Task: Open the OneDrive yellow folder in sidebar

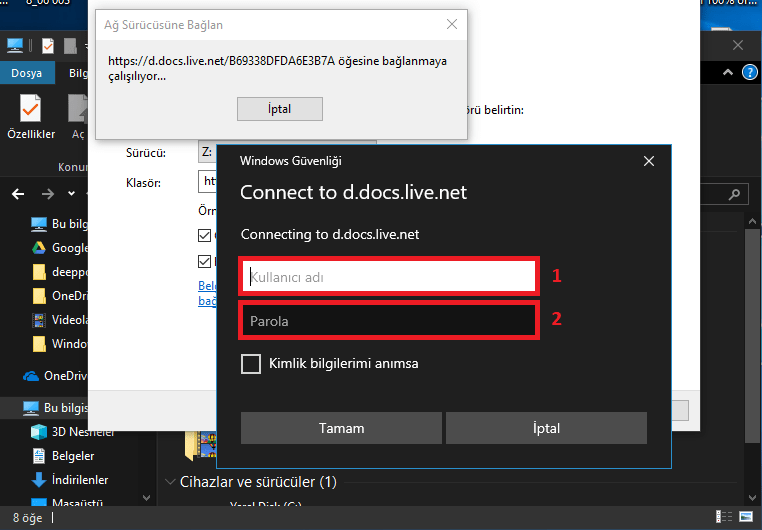Action: coord(58,296)
